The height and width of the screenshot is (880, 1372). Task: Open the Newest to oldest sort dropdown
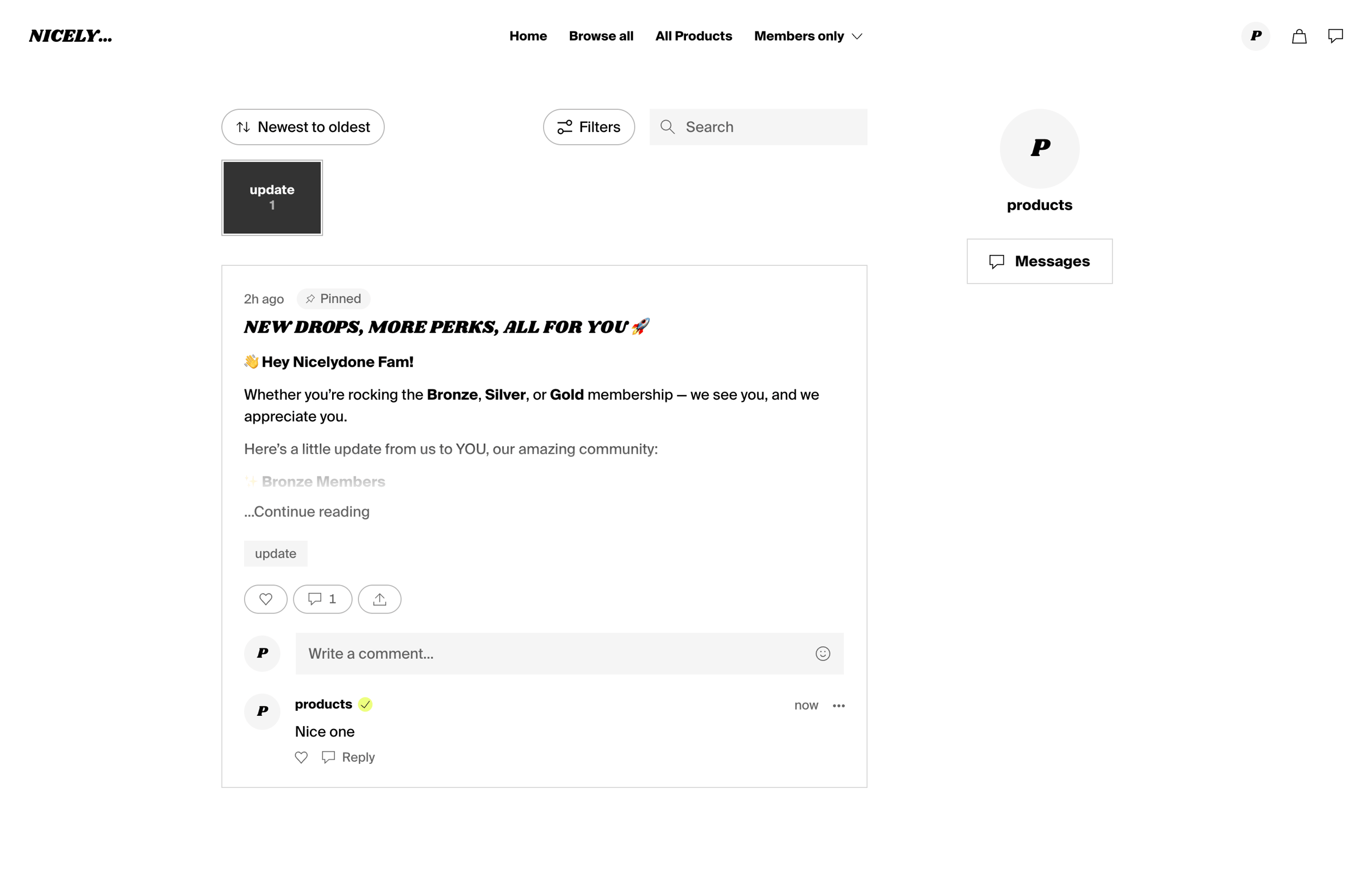click(x=303, y=127)
